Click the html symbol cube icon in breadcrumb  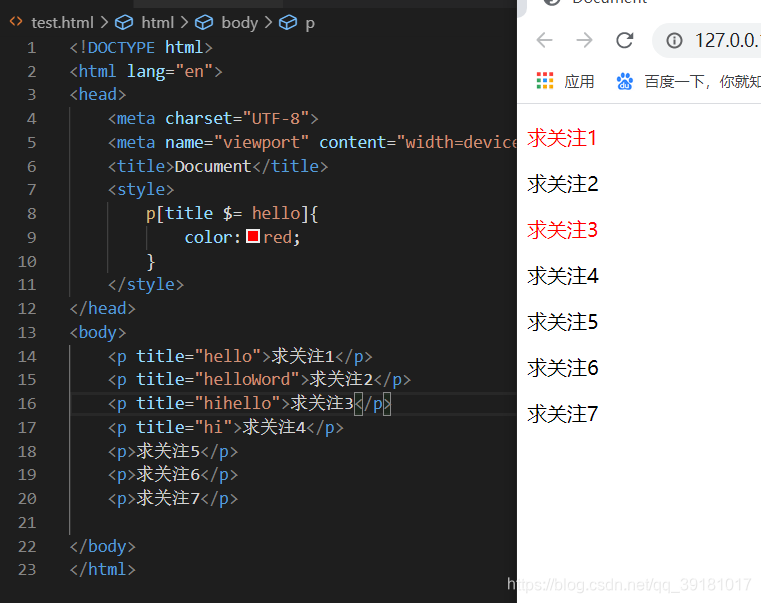(x=124, y=22)
